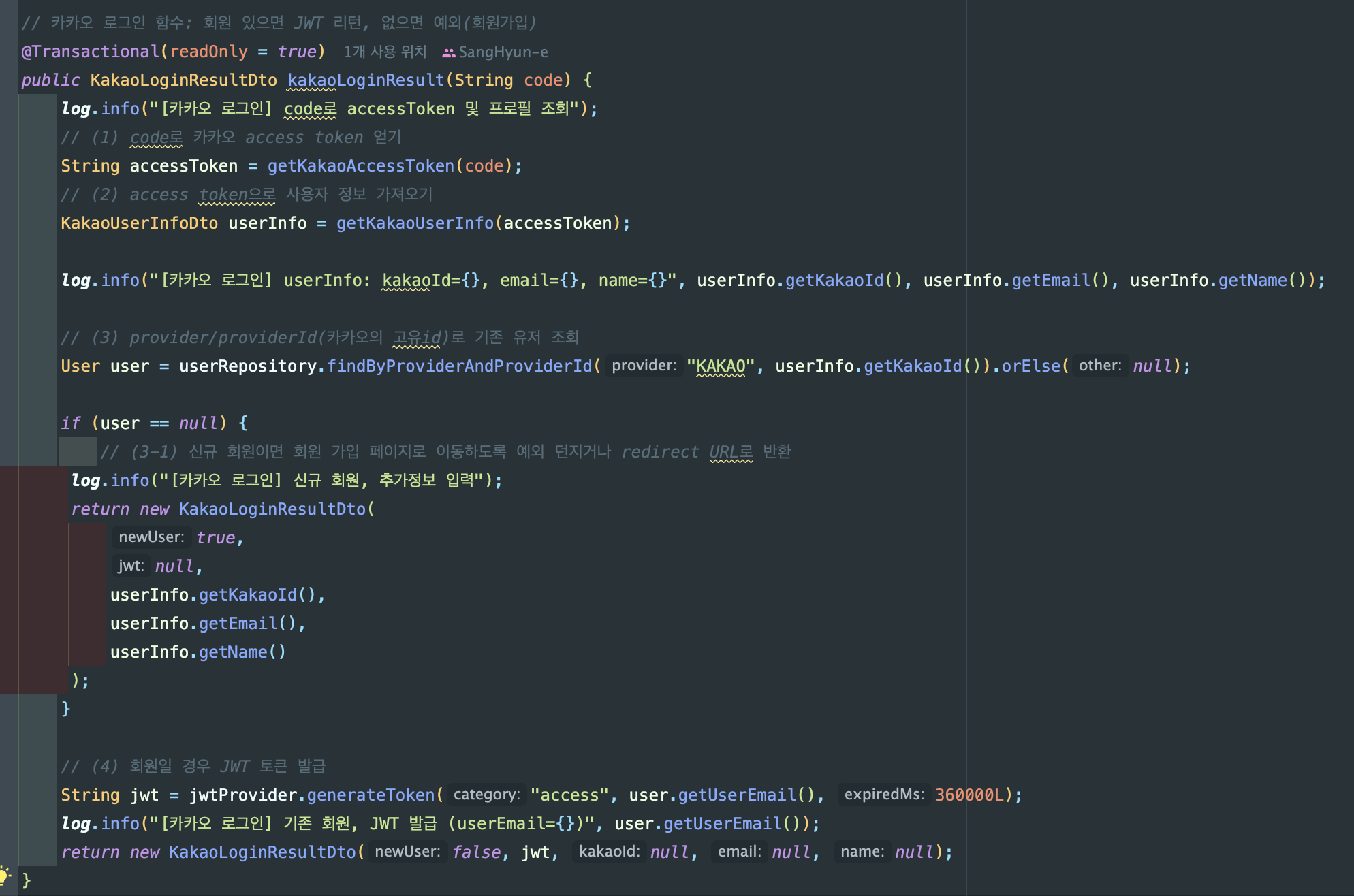Image resolution: width=1354 pixels, height=896 pixels.
Task: Click the SangHyun-e author inlay
Action: click(x=503, y=52)
